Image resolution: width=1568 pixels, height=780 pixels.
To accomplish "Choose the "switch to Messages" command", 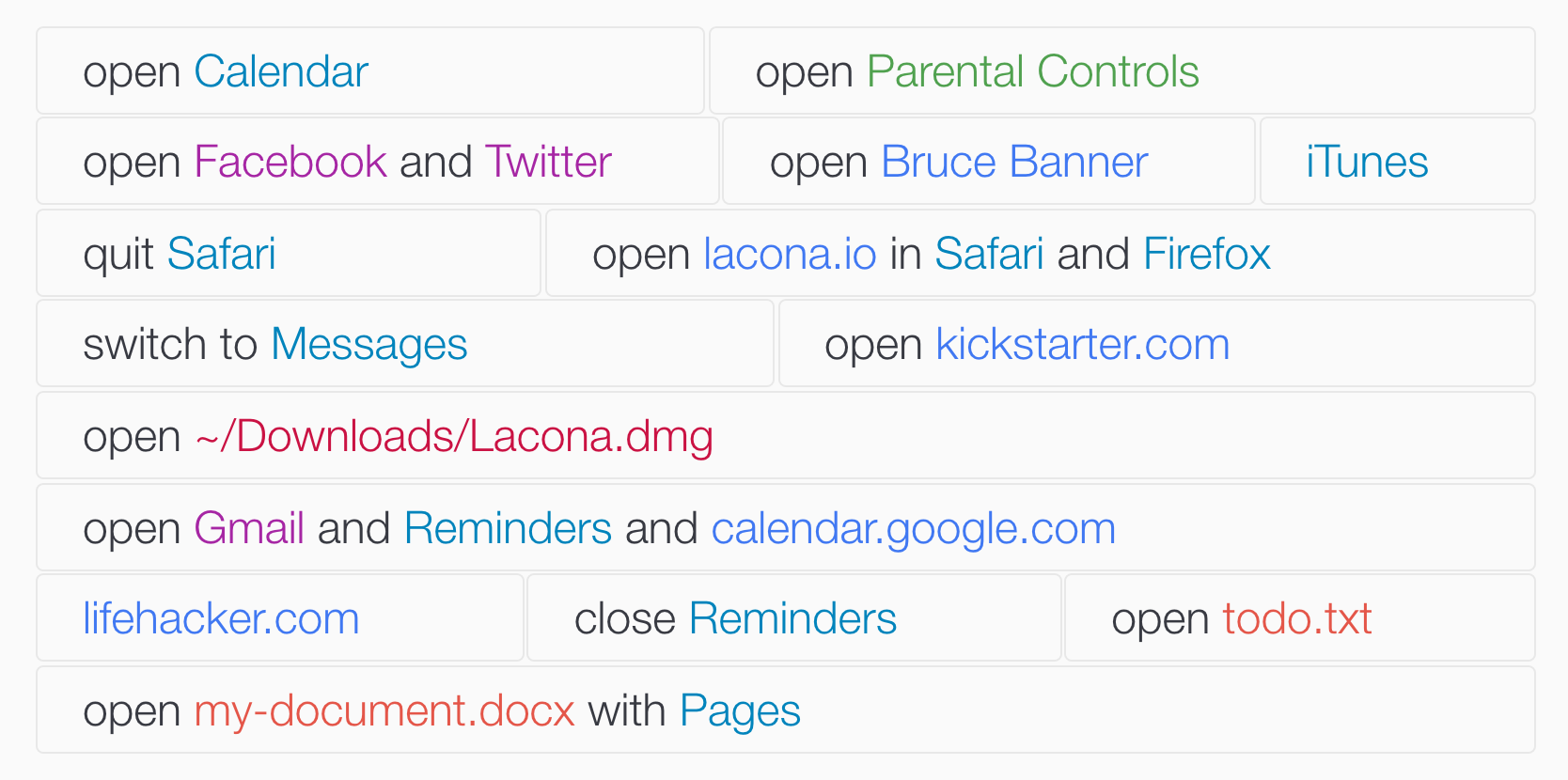I will point(404,344).
